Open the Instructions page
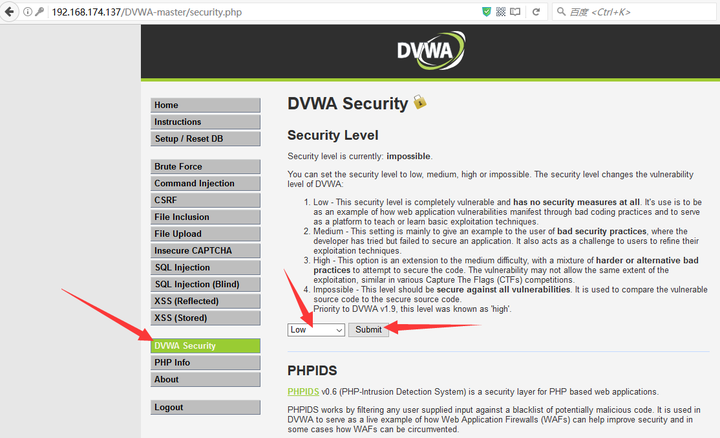720x438 pixels. pyautogui.click(x=205, y=122)
